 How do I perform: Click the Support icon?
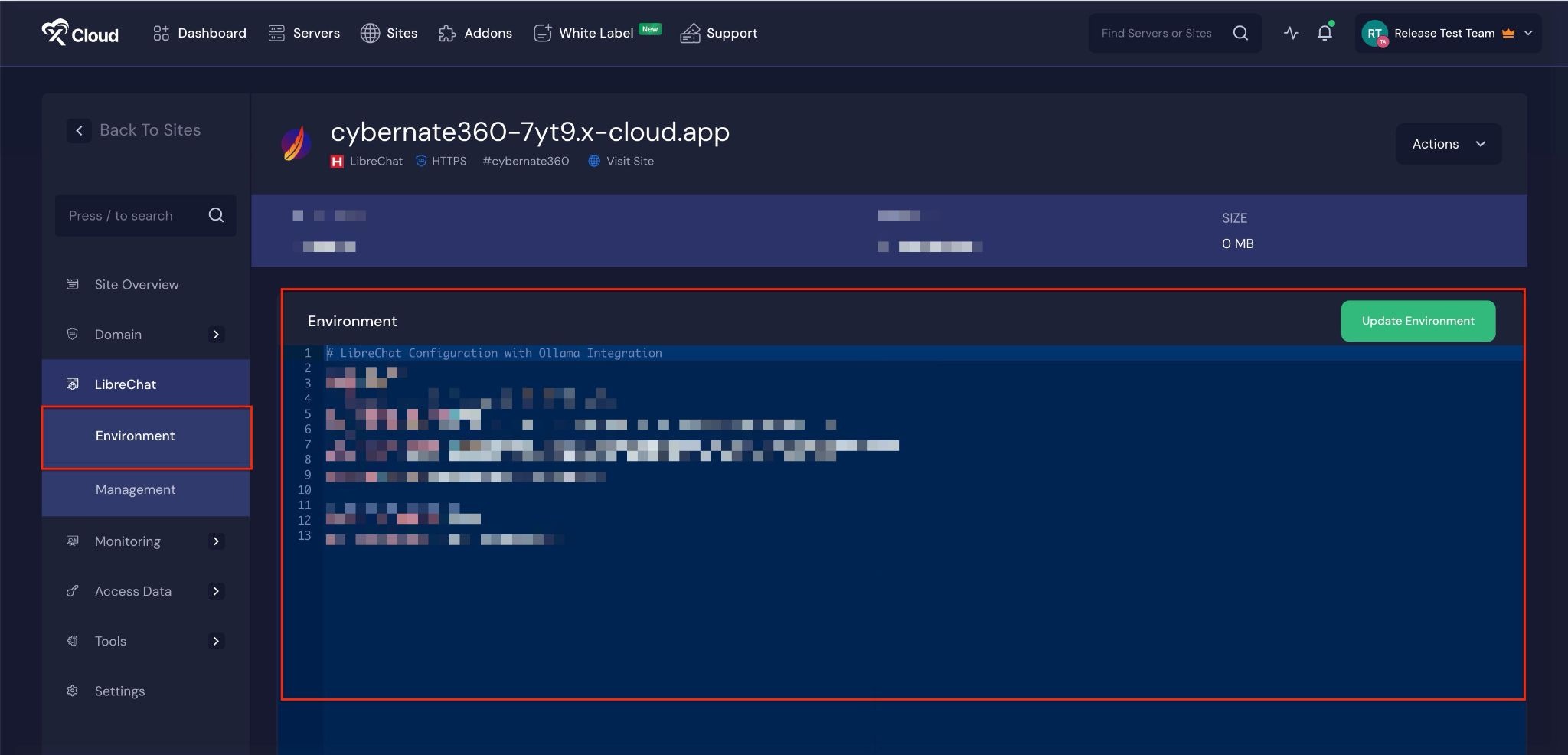pos(690,33)
